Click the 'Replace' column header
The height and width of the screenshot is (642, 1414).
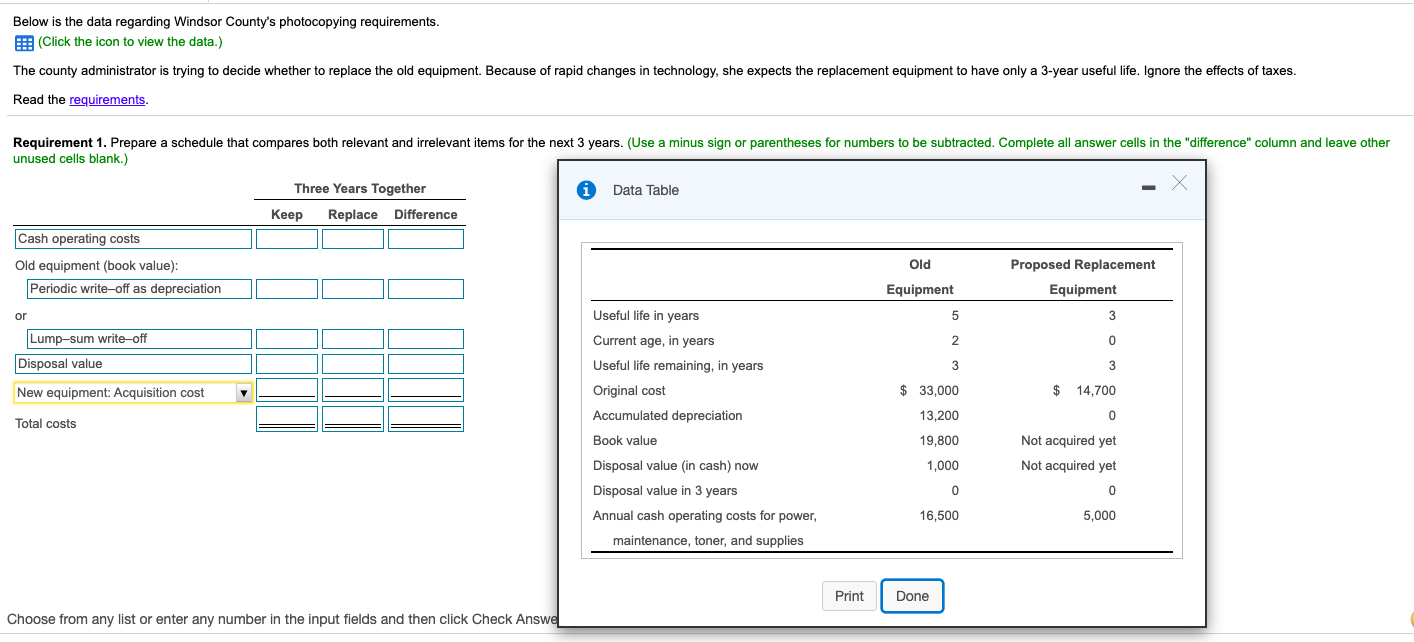[353, 215]
